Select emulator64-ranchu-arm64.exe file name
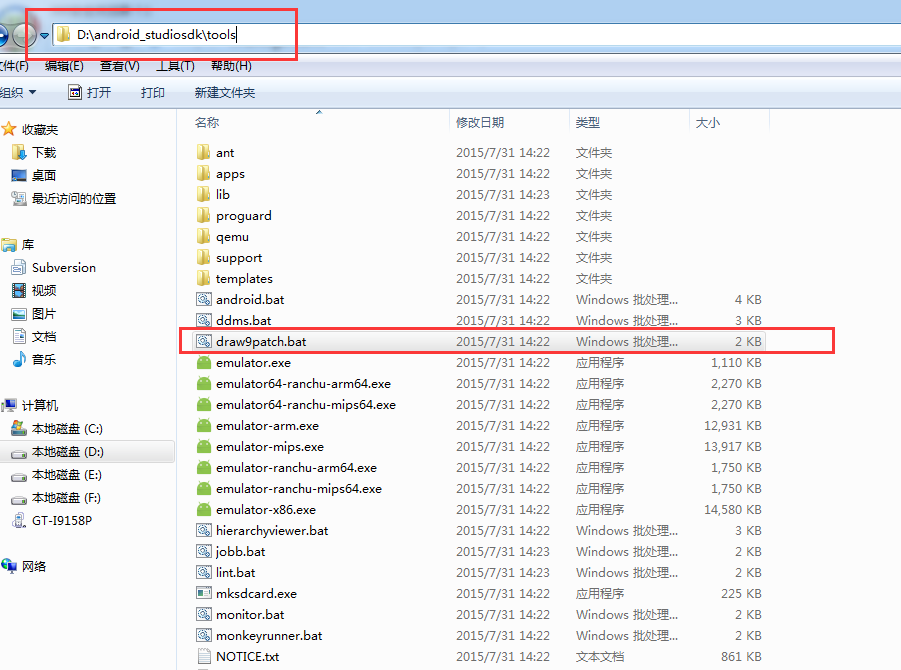901x670 pixels. click(303, 383)
